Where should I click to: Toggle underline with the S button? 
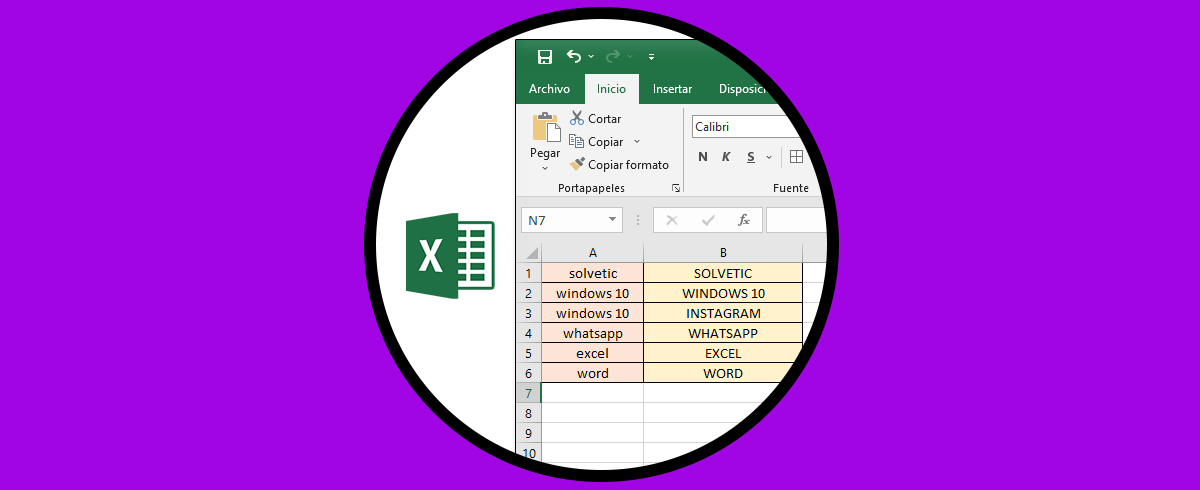[x=750, y=157]
